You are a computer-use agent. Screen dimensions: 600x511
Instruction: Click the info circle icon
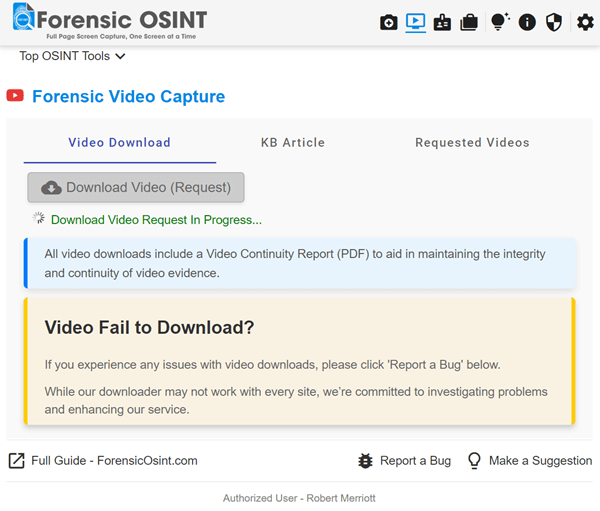tap(527, 22)
